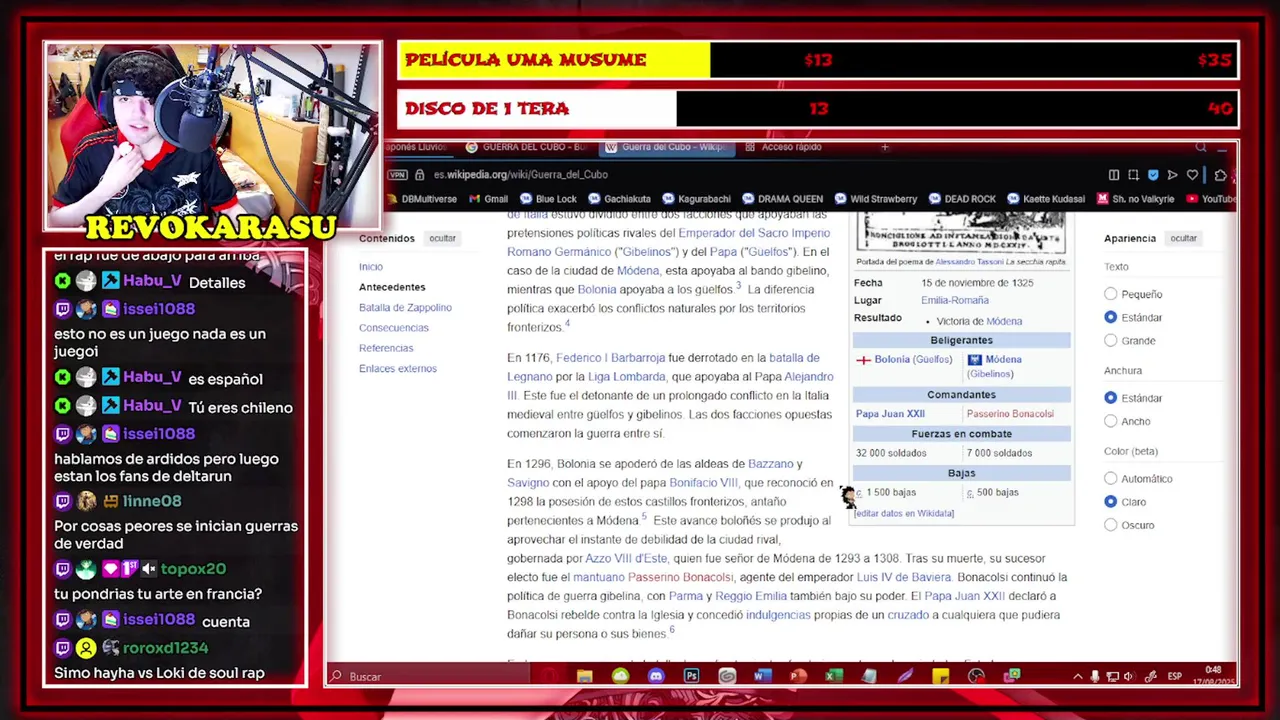Open the YouTube bookmark
Viewport: 1280px width, 720px height.
pyautogui.click(x=1210, y=199)
